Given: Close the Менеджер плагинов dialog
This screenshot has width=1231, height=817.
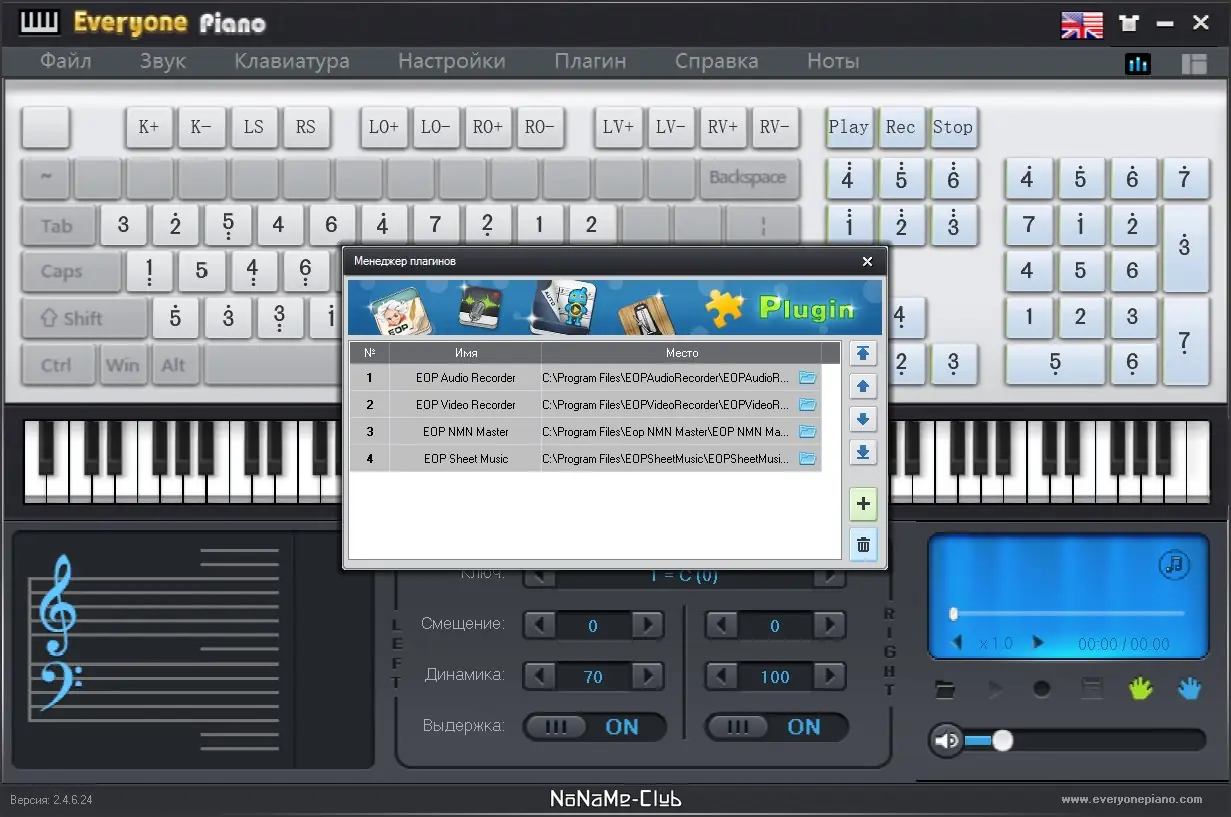Looking at the screenshot, I should click(x=868, y=261).
